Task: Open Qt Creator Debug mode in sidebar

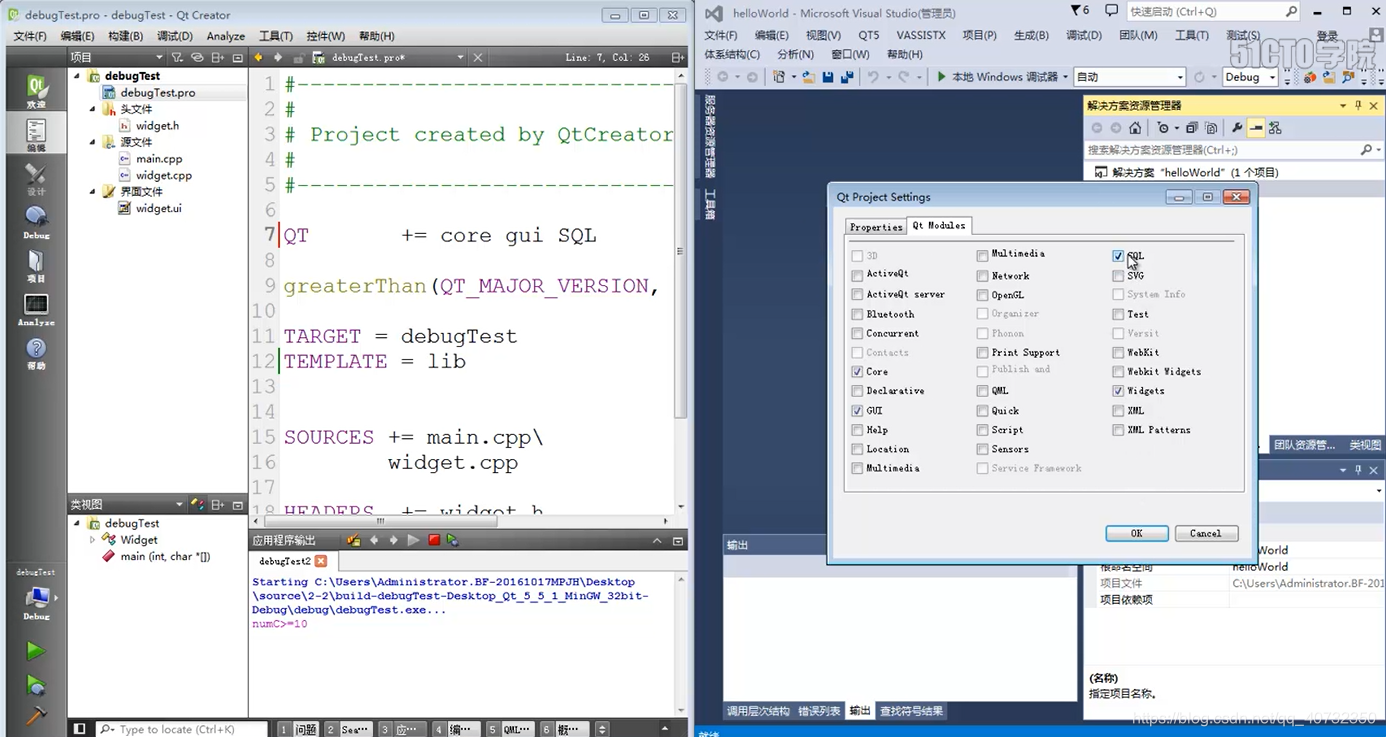Action: pyautogui.click(x=36, y=222)
